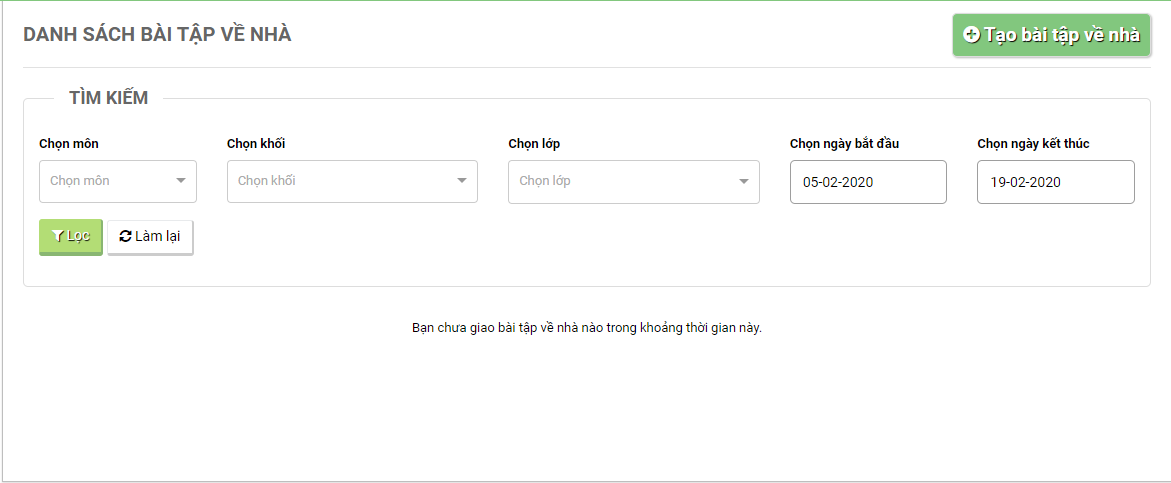Click the funnel icon on the Lọc button

tap(58, 236)
